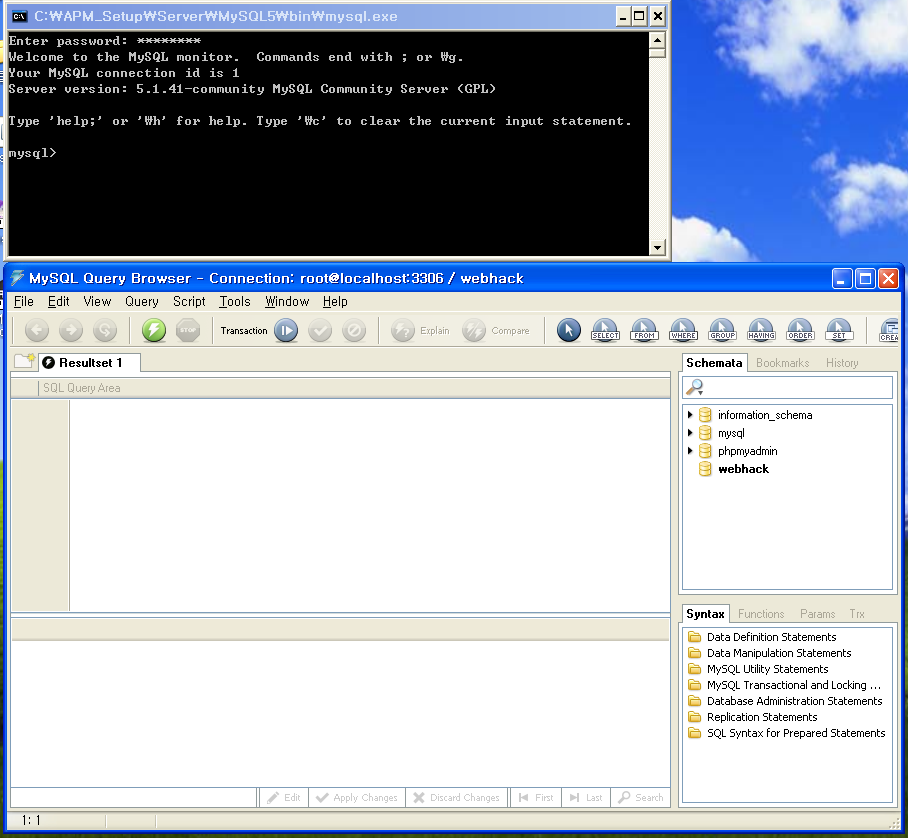
Task: Click the Discard Changes button
Action: pos(456,797)
